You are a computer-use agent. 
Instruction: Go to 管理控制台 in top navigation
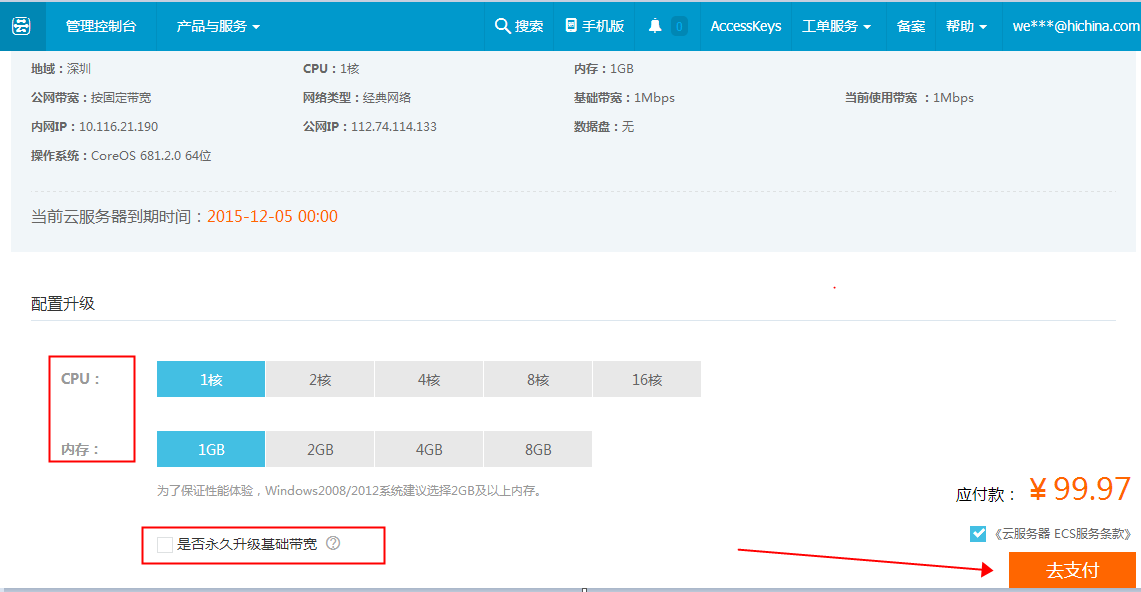101,26
